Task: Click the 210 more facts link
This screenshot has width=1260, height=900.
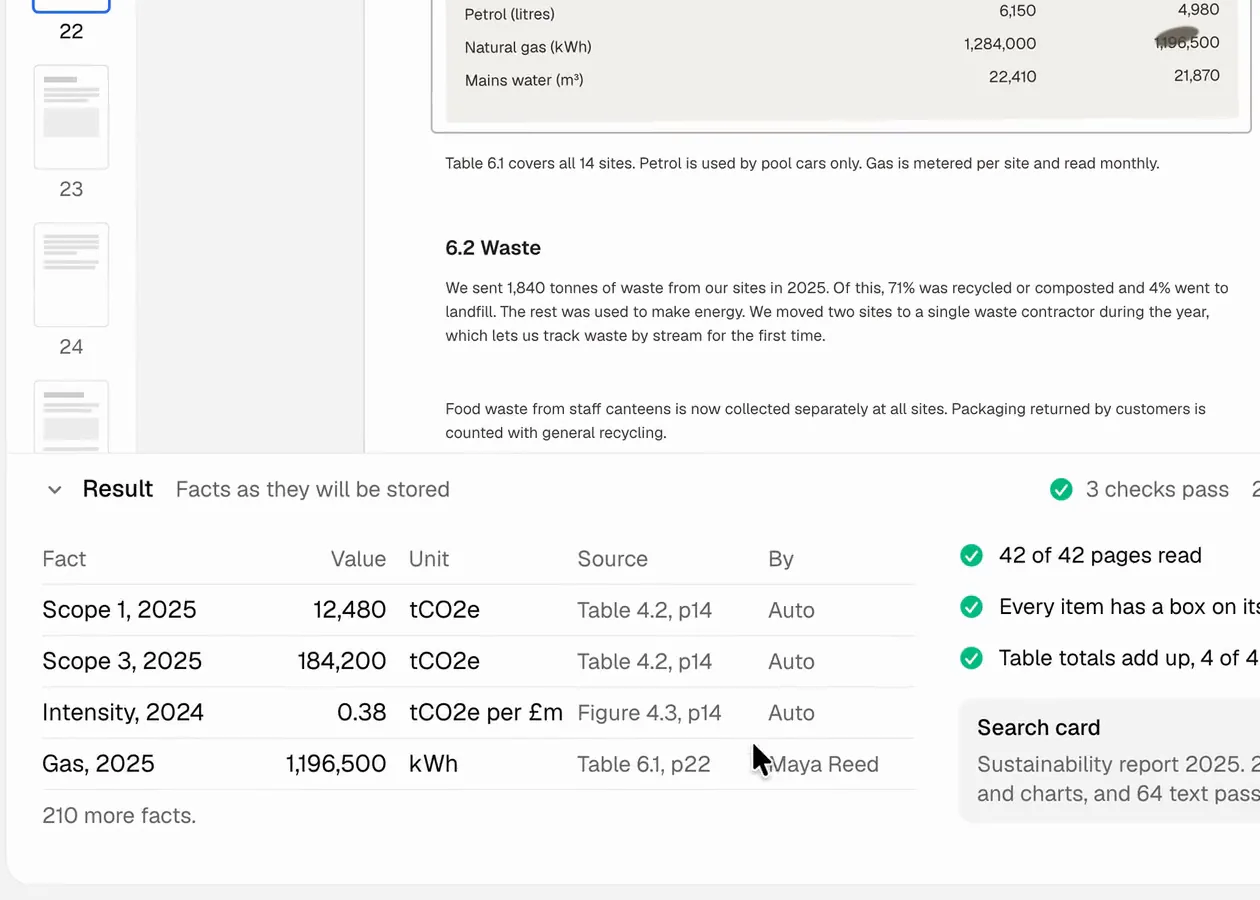Action: [x=119, y=815]
